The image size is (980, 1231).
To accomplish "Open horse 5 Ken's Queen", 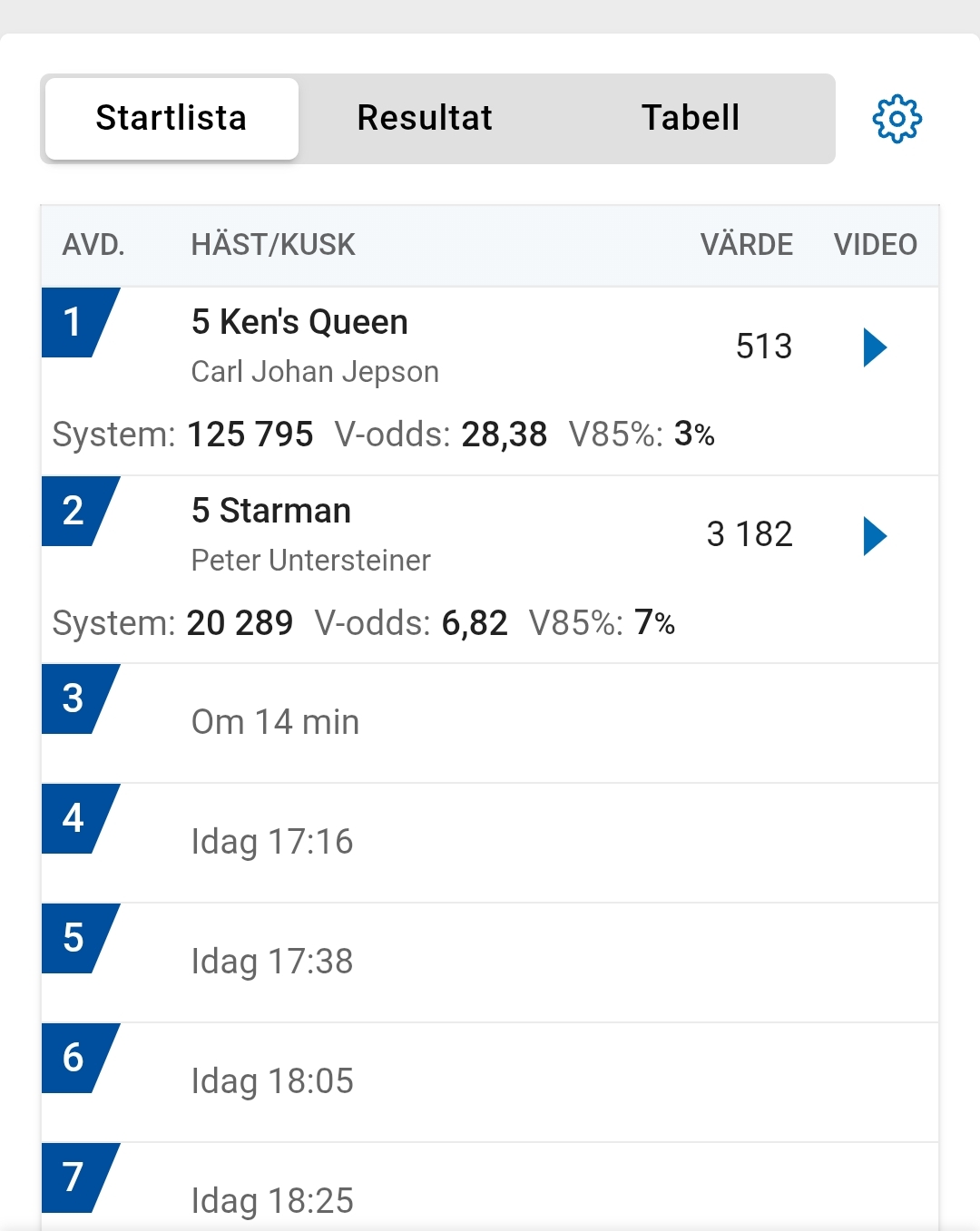I will point(299,322).
